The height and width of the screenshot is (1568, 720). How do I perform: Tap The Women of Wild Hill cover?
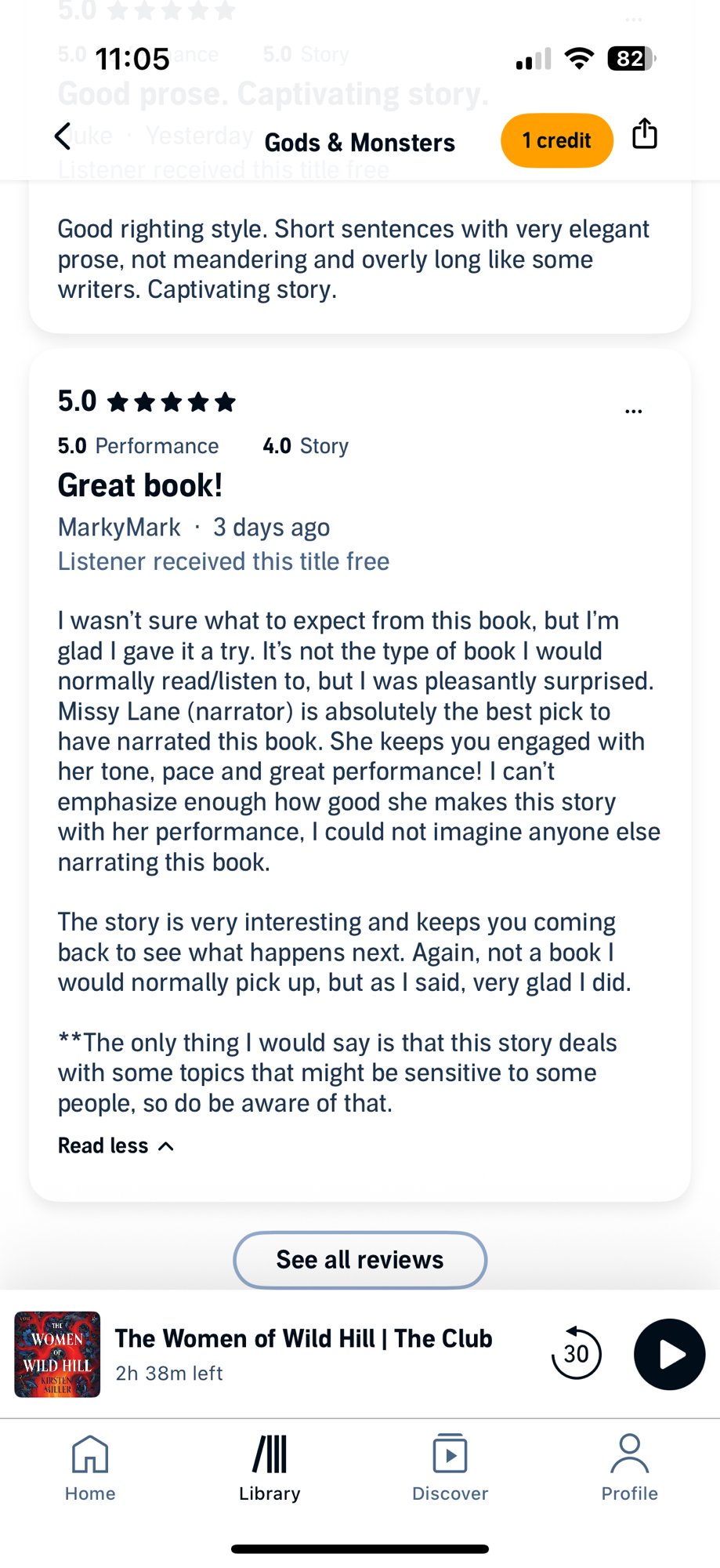pyautogui.click(x=57, y=1354)
